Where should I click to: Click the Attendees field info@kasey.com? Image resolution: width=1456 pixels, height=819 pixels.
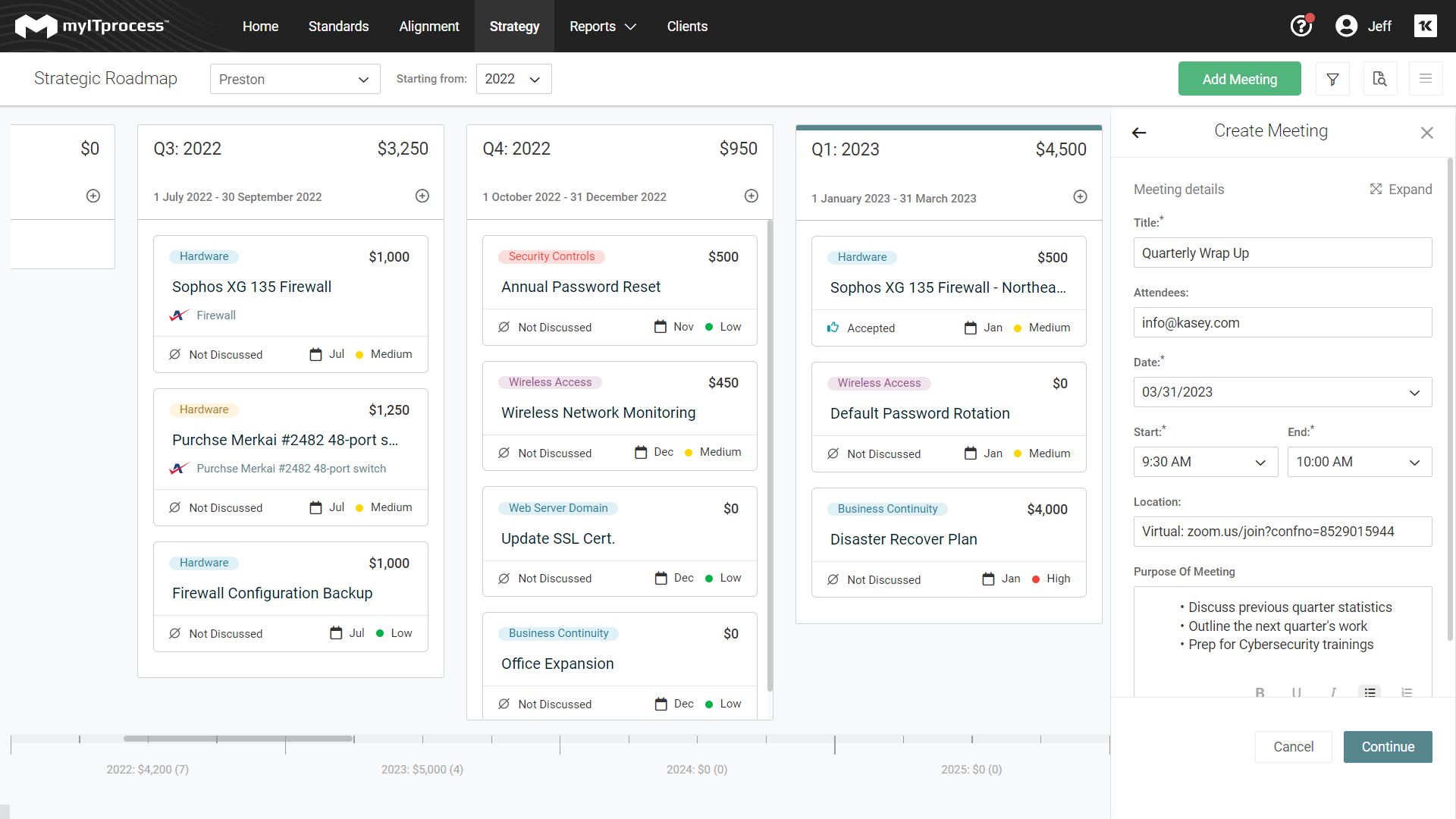[1282, 322]
